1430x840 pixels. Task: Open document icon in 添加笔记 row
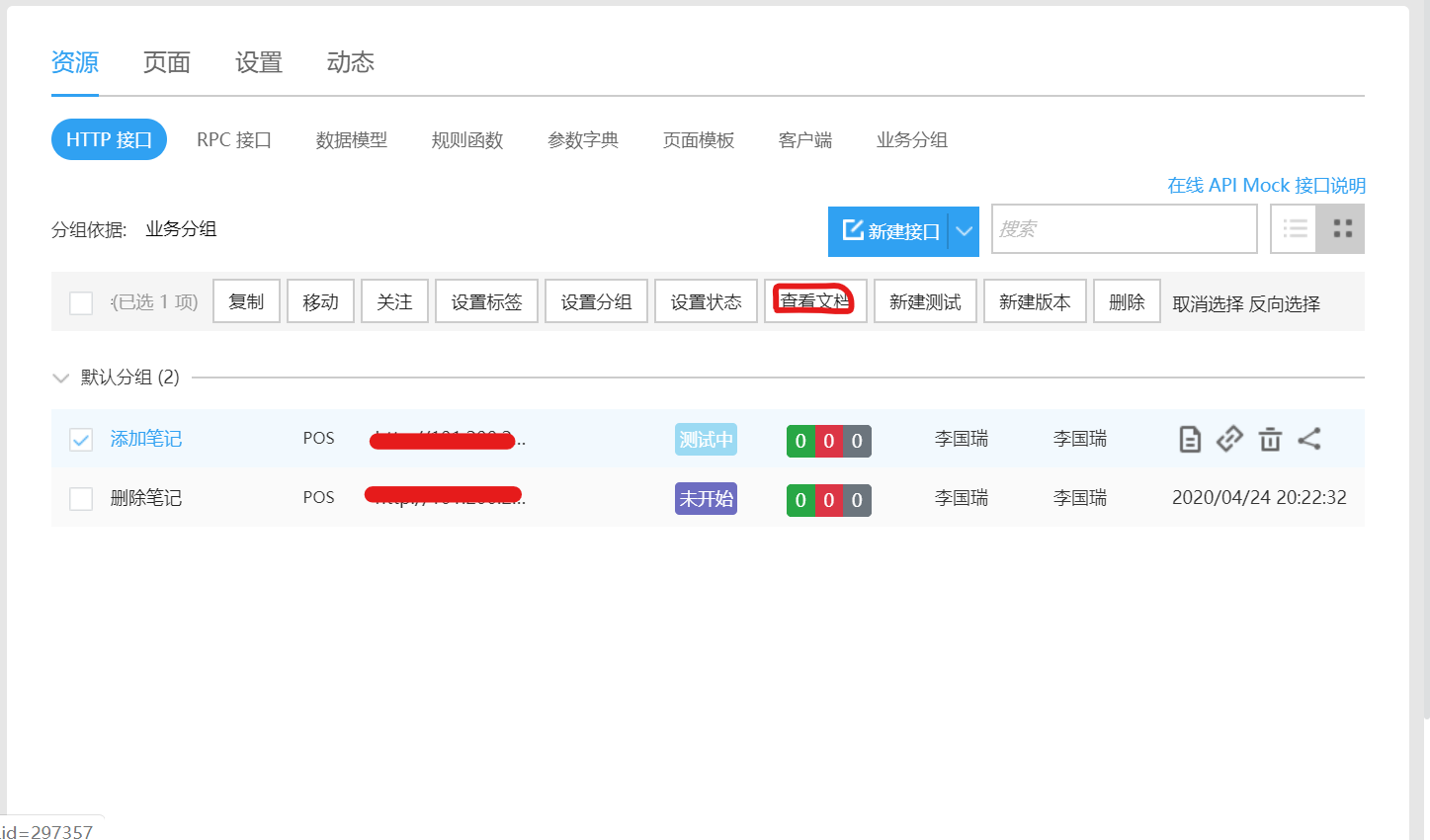point(1190,439)
